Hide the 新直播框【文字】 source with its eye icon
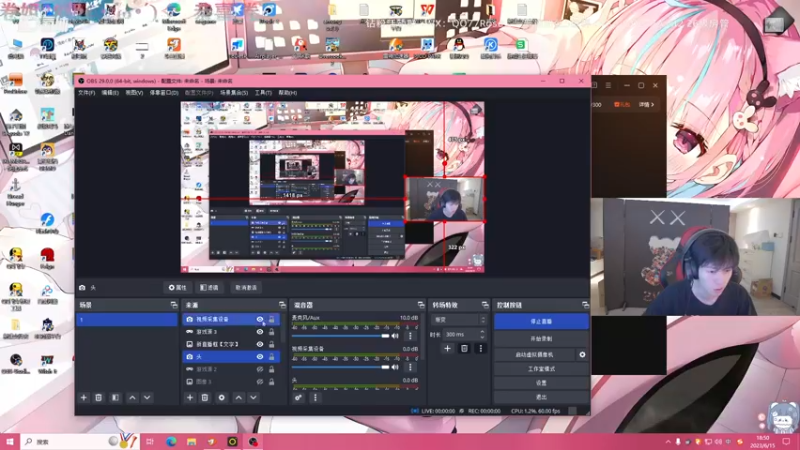Viewport: 800px width, 450px height. coord(260,344)
